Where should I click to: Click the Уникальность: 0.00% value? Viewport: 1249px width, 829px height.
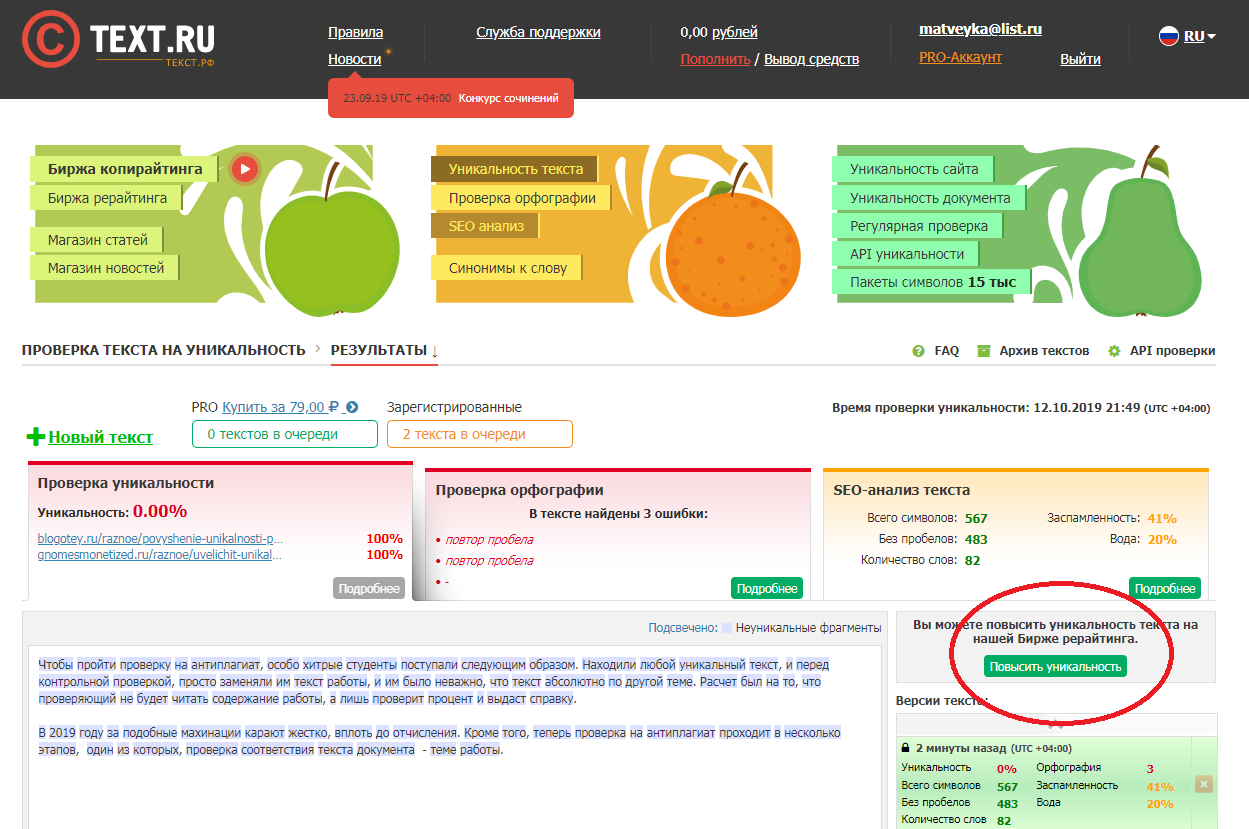pos(160,511)
